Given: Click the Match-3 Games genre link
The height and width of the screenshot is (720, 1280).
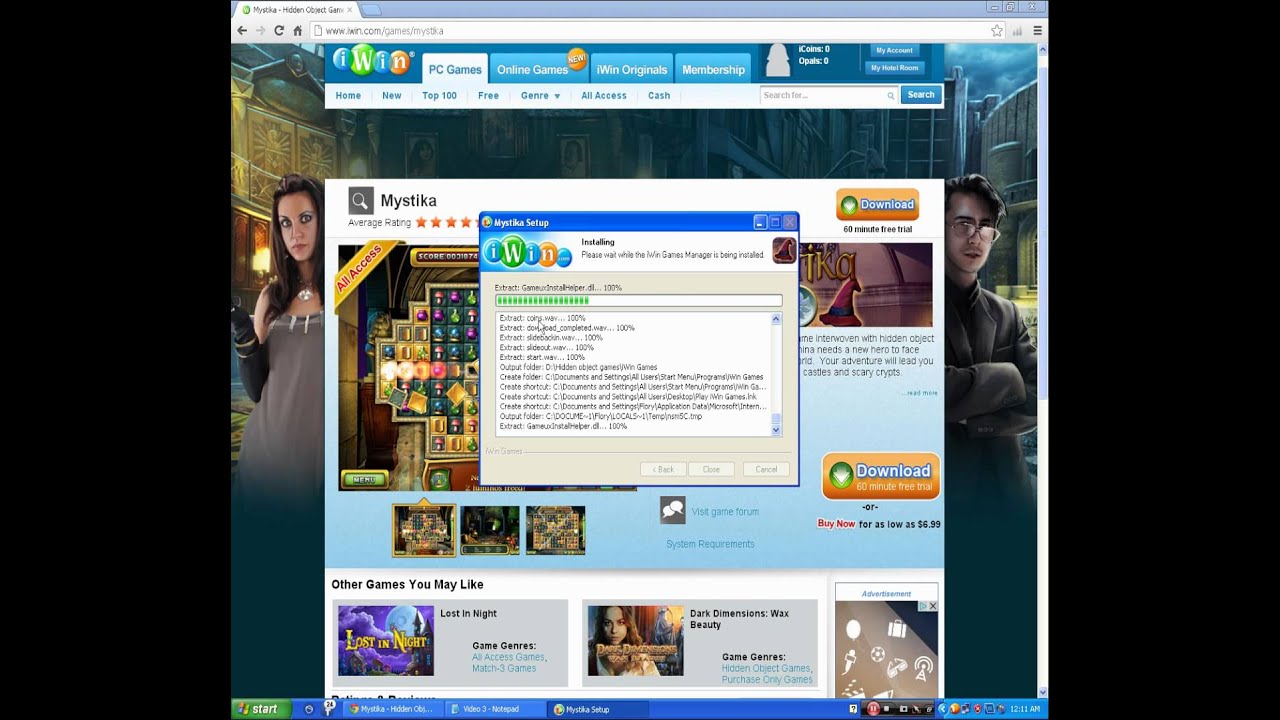Looking at the screenshot, I should (x=504, y=668).
